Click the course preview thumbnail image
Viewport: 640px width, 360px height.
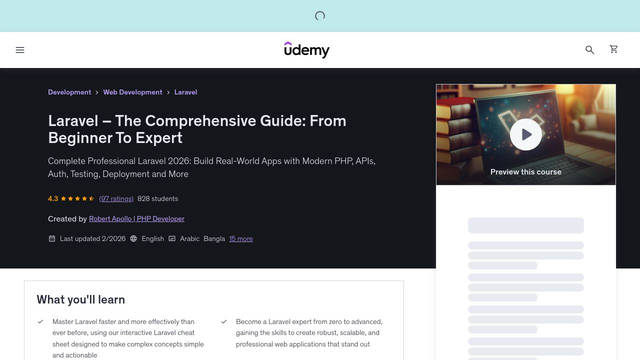point(526,134)
